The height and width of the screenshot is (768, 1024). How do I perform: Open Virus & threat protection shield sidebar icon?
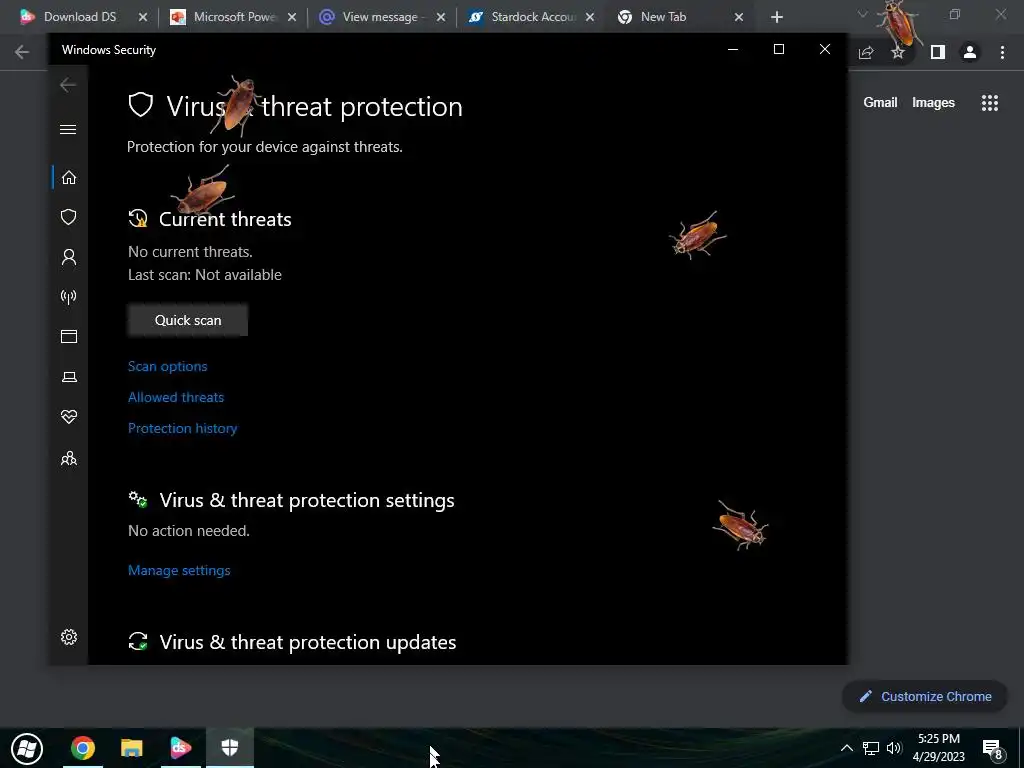point(69,217)
